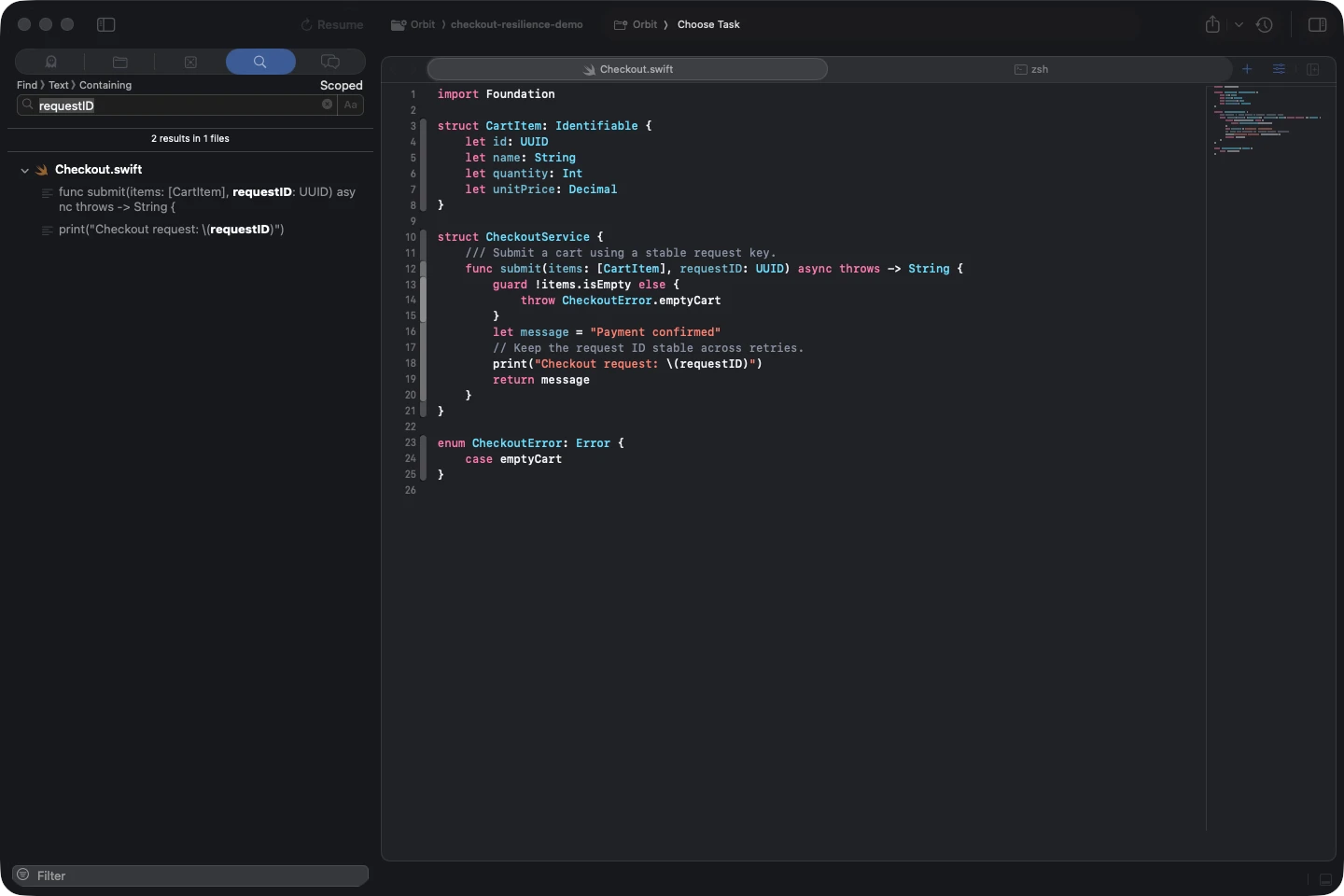
Task: Add a new tab with plus icon
Action: 1247,69
